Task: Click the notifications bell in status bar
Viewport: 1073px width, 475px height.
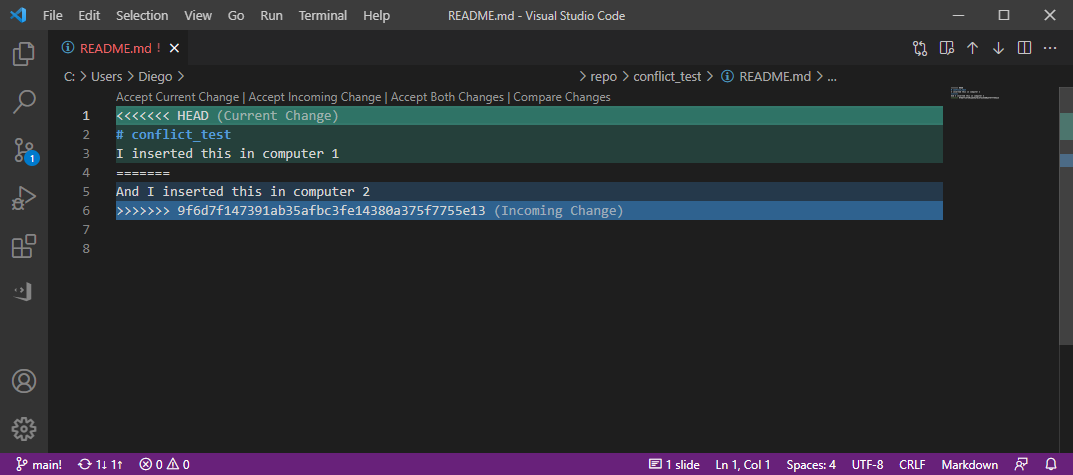Action: click(x=1050, y=464)
